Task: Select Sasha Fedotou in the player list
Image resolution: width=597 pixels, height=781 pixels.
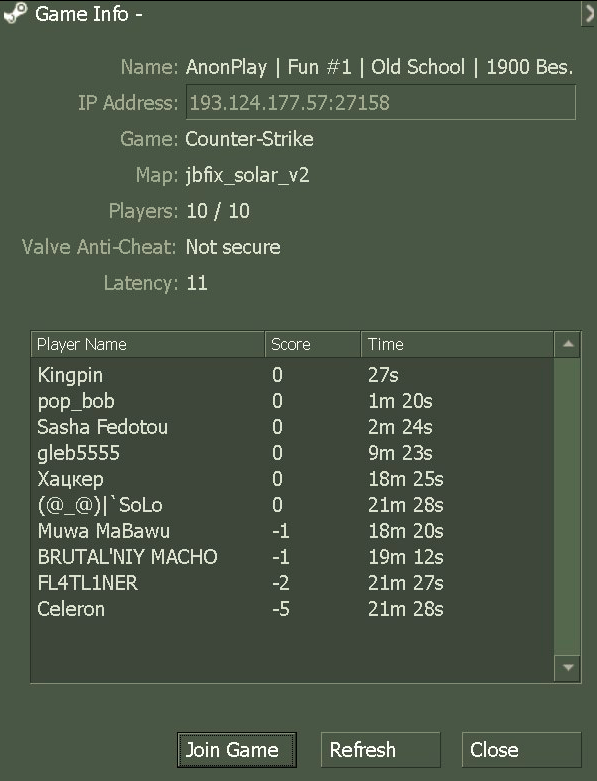Action: [292, 427]
